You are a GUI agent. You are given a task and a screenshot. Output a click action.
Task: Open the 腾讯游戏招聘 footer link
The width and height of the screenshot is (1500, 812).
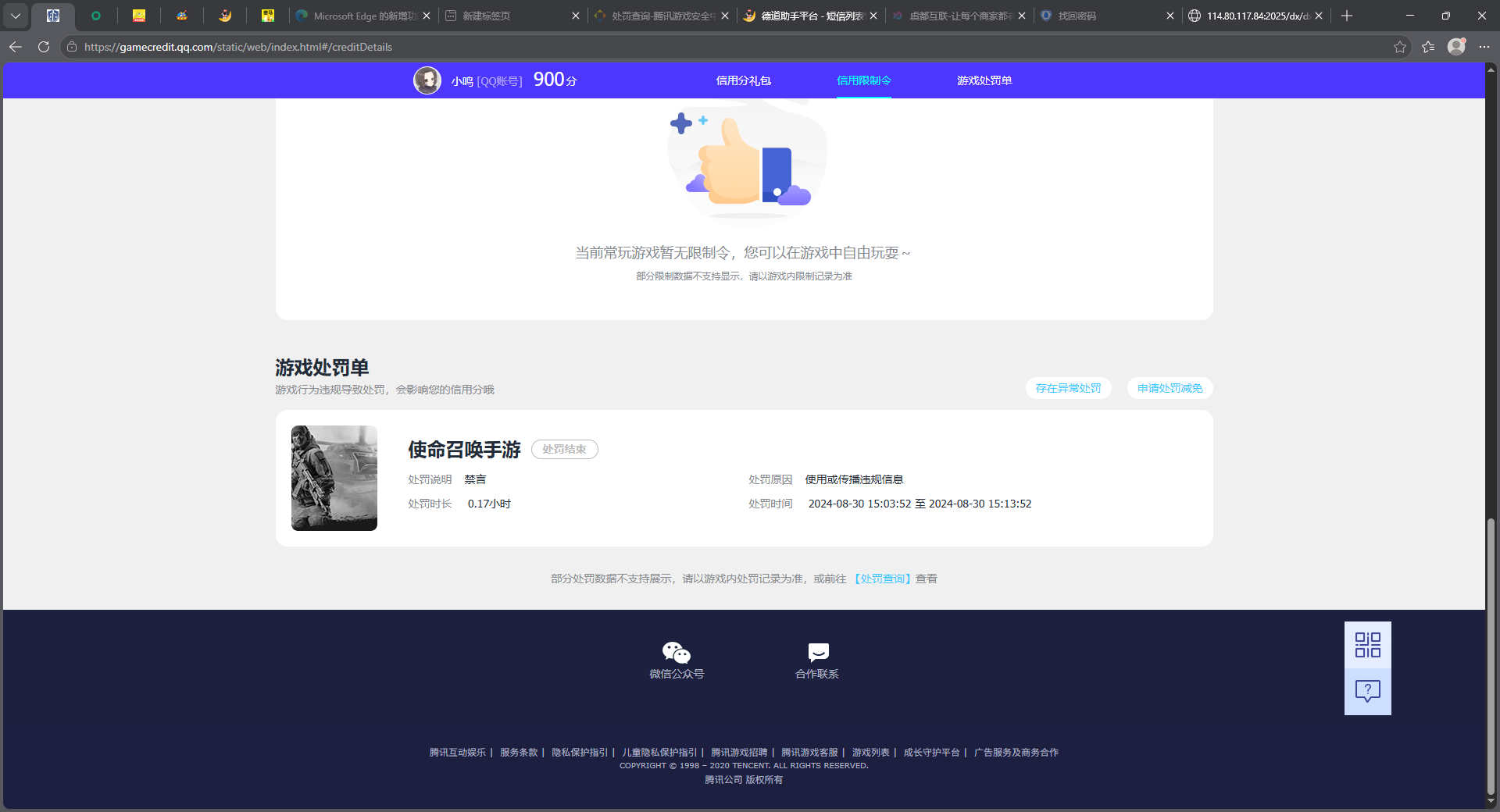(739, 753)
